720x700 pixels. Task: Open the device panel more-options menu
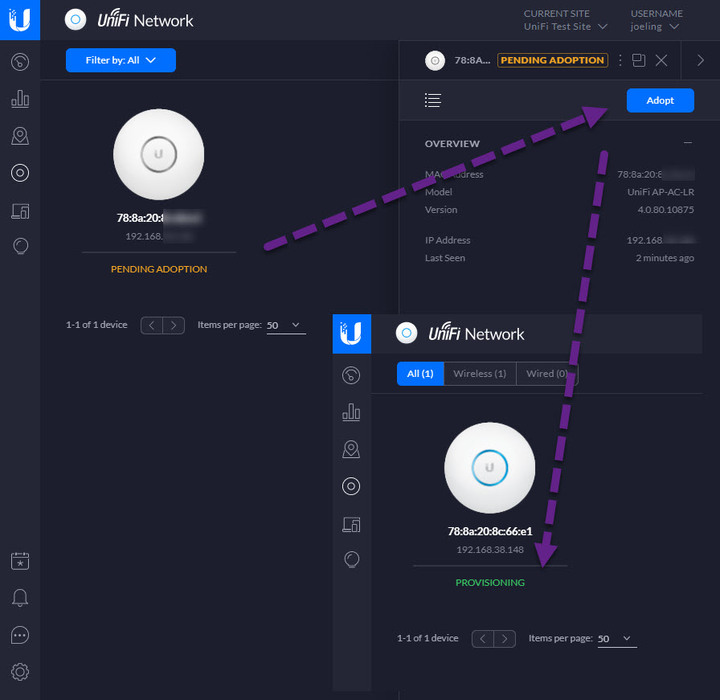pos(620,60)
